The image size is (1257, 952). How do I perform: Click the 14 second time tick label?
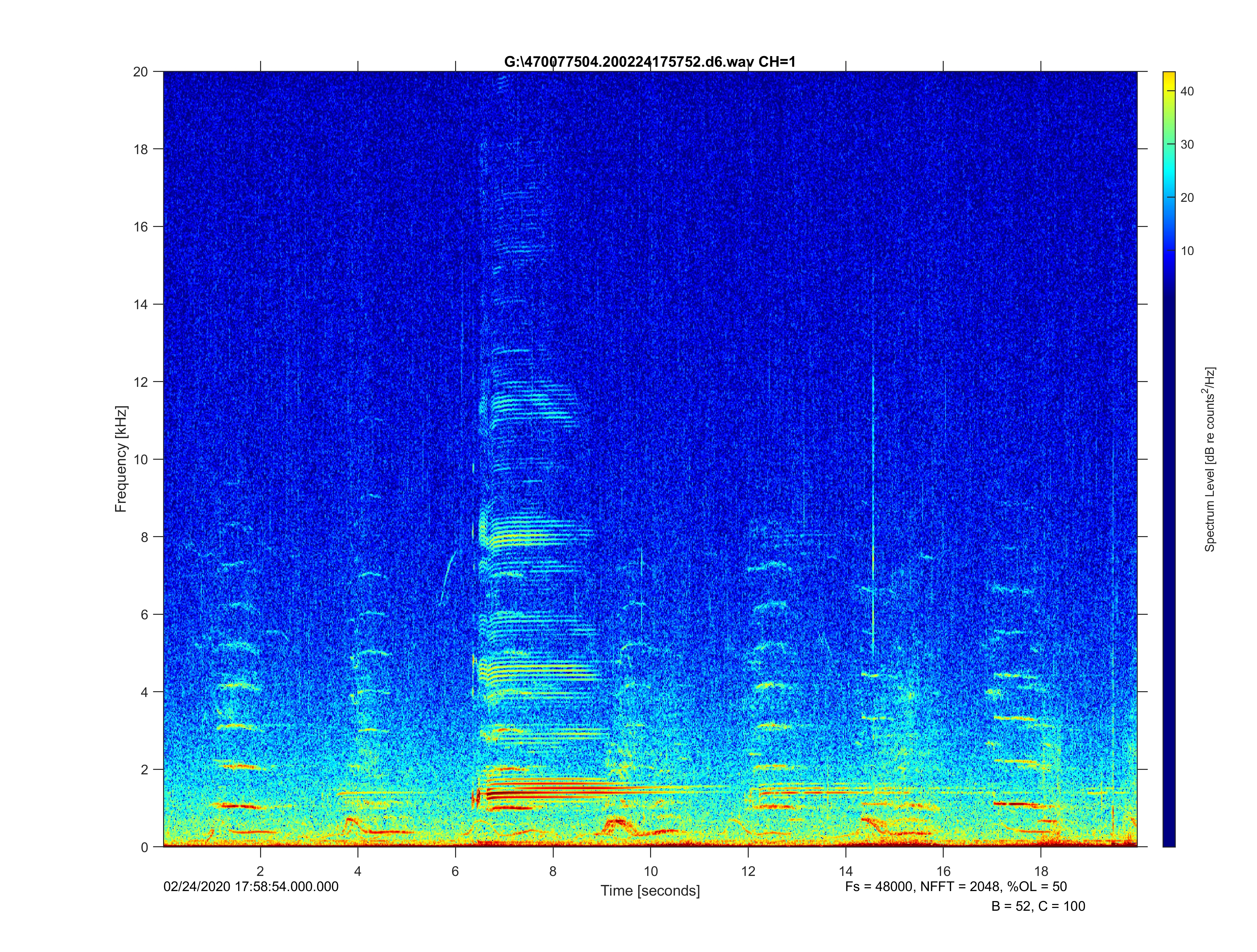click(x=846, y=871)
